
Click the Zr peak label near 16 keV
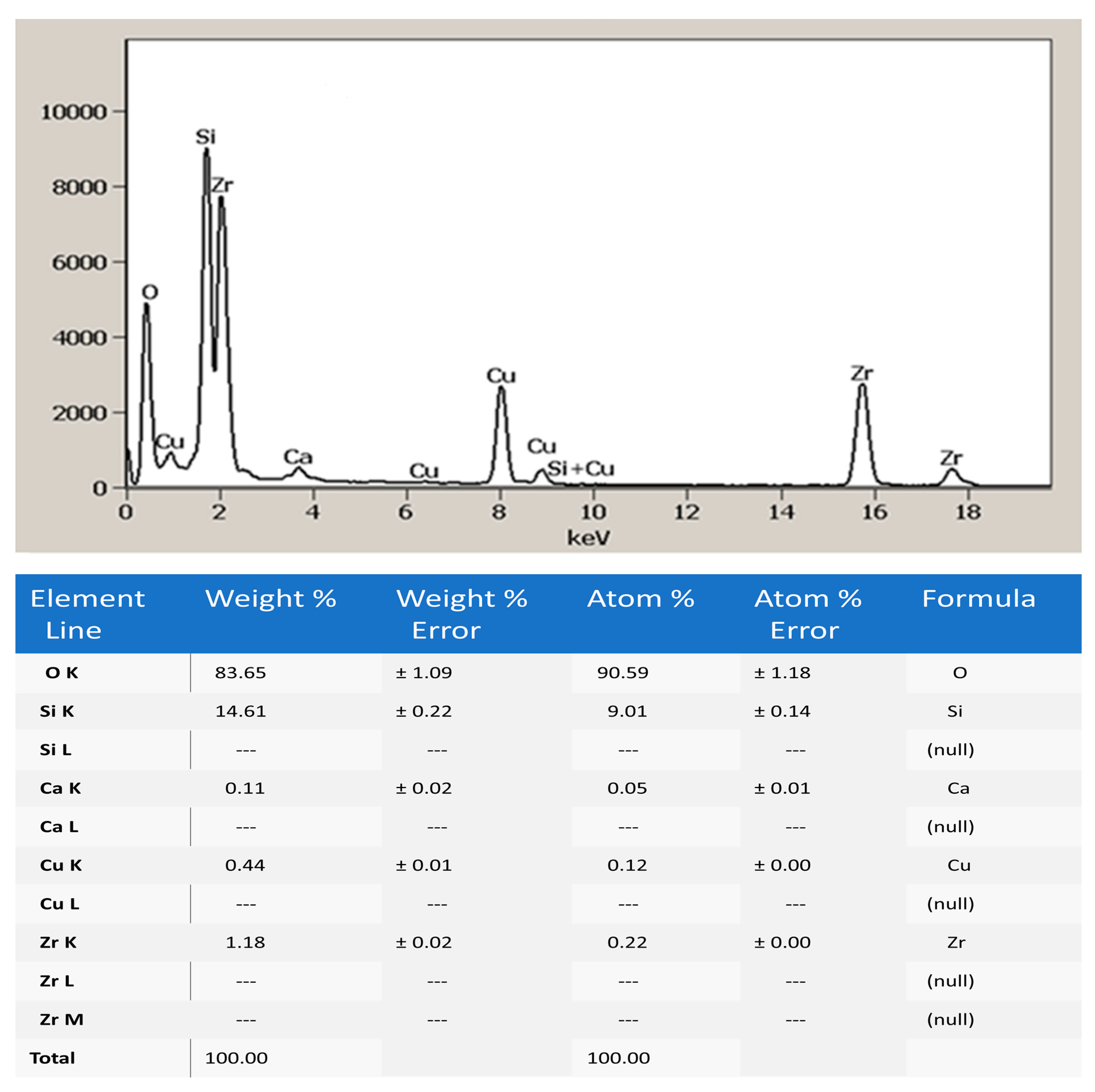click(x=861, y=373)
